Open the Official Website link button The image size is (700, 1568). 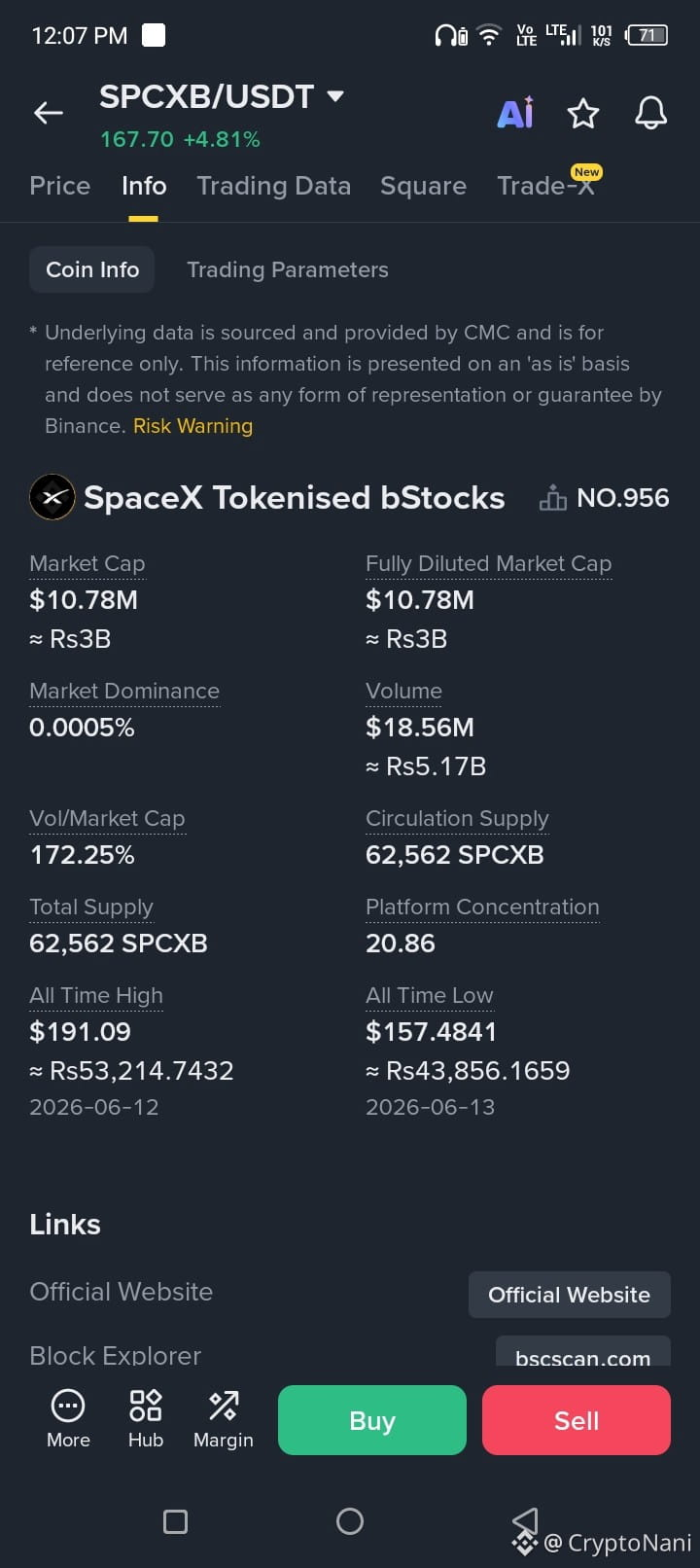coord(570,1295)
